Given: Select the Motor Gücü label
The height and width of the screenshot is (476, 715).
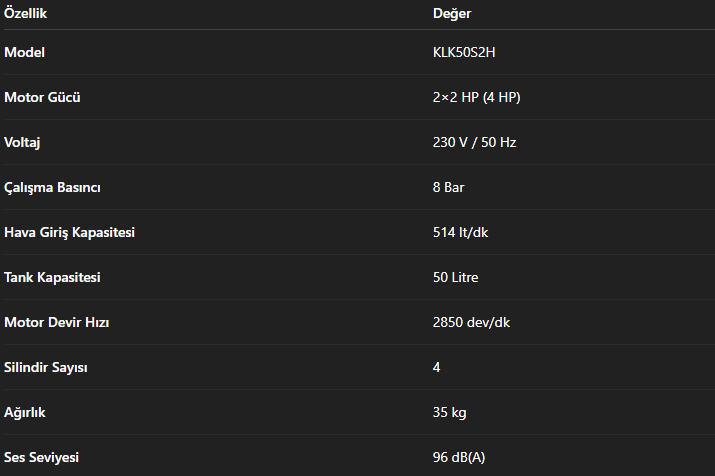Looking at the screenshot, I should tap(42, 97).
